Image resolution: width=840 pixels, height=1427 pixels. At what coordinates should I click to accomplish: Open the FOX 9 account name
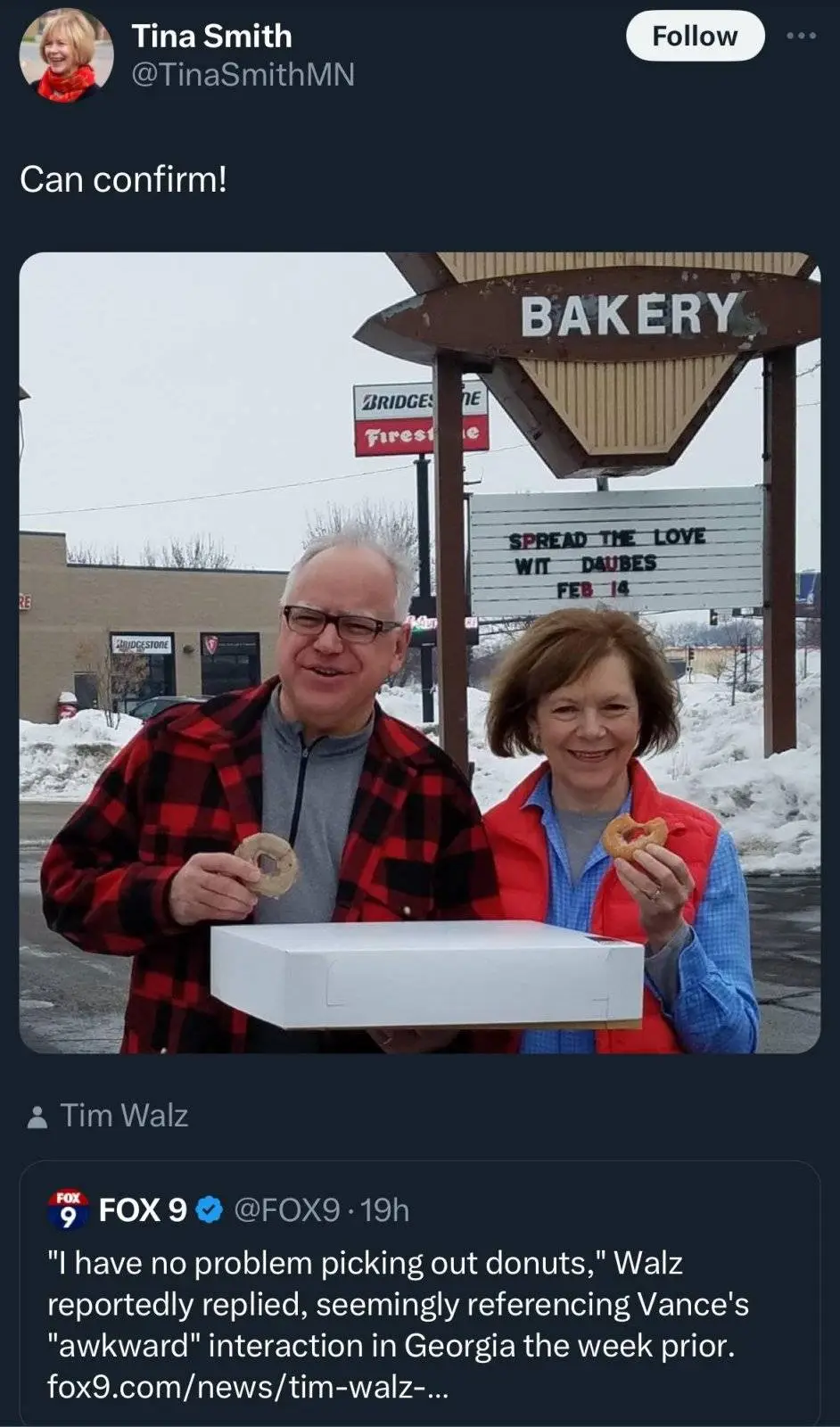[143, 1210]
